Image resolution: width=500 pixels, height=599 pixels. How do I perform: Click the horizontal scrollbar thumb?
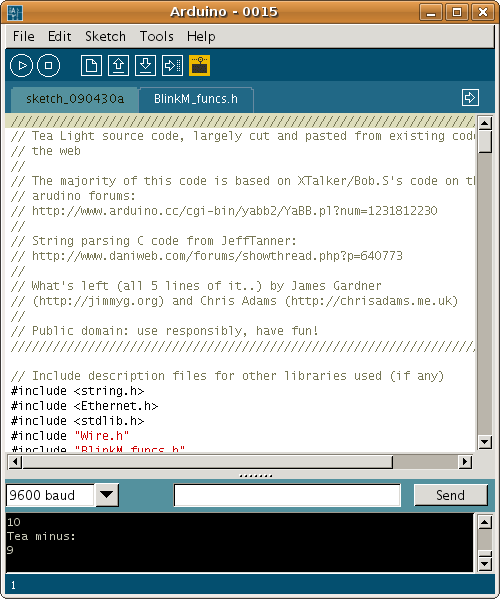click(207, 462)
